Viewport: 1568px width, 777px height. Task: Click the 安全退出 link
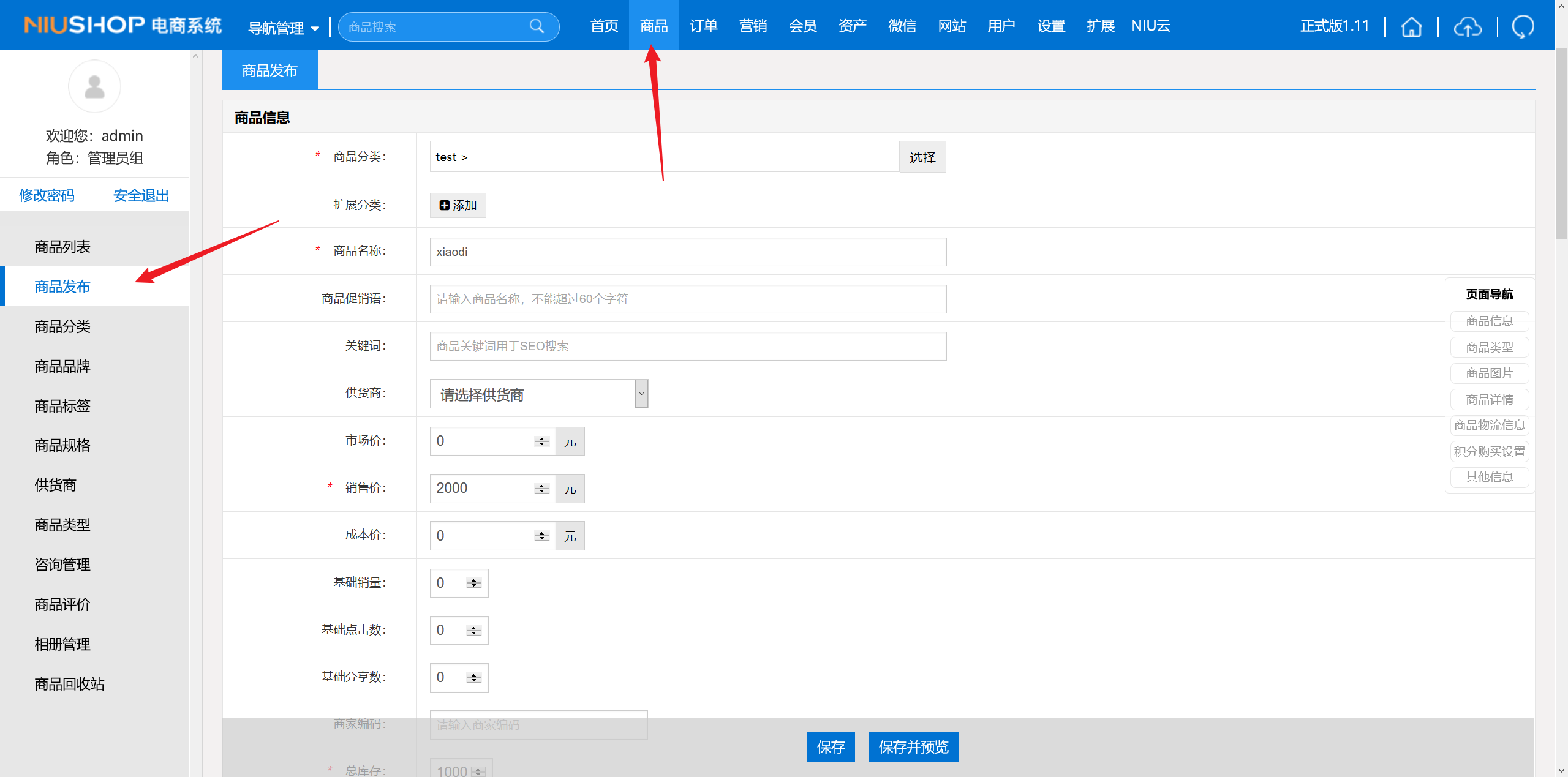(x=141, y=195)
